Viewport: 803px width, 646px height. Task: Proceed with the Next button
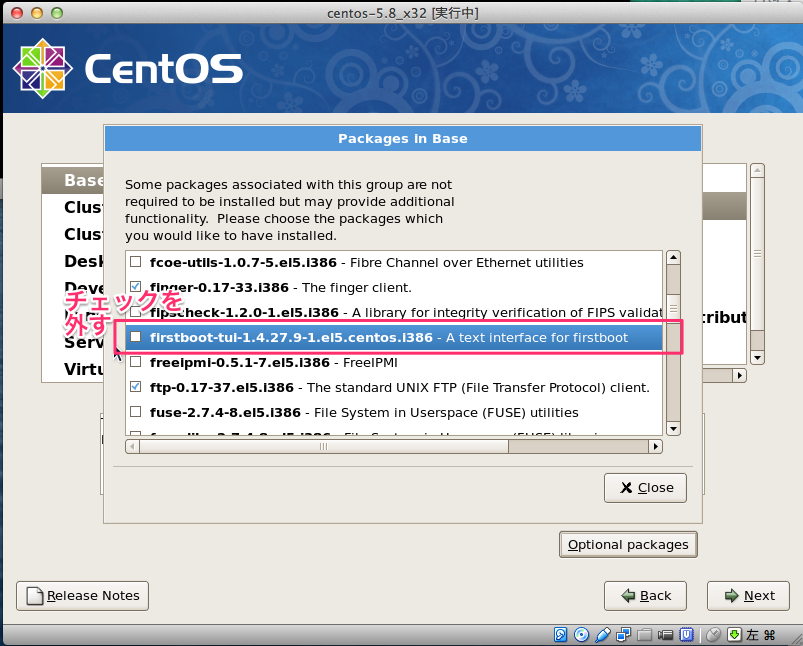pyautogui.click(x=748, y=596)
